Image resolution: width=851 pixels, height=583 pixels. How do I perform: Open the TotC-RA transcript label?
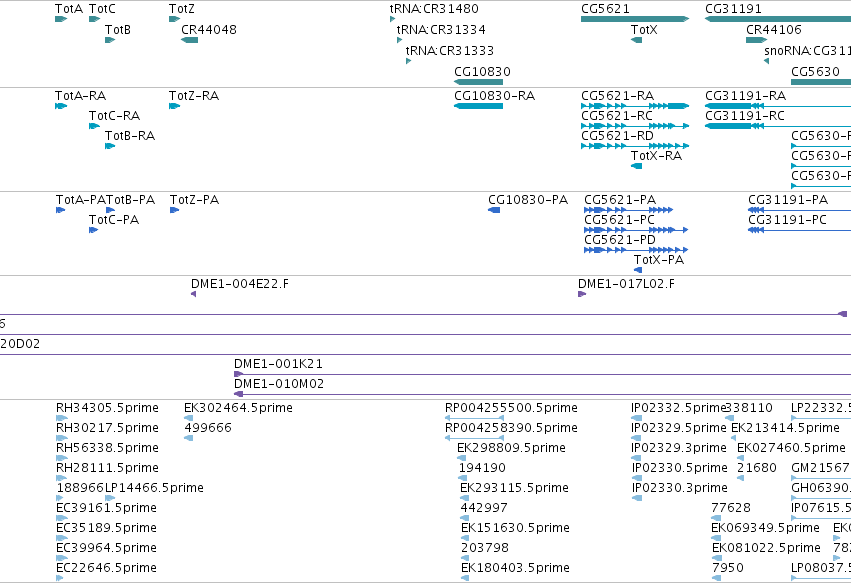(x=115, y=116)
